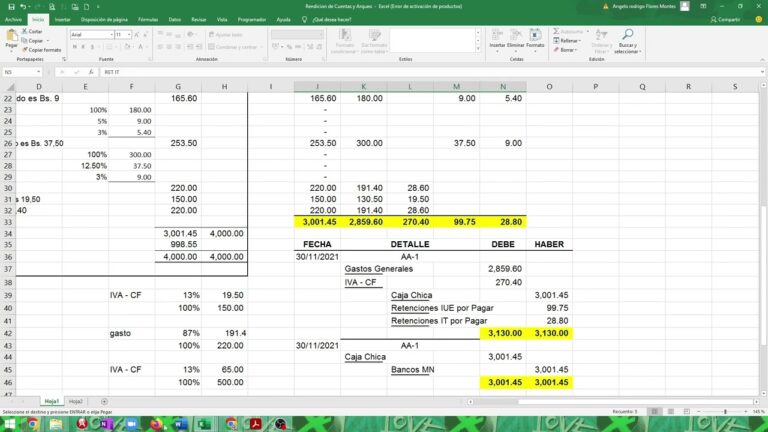Open the Hoja2 sheet tab
768x432 pixels.
coord(75,402)
